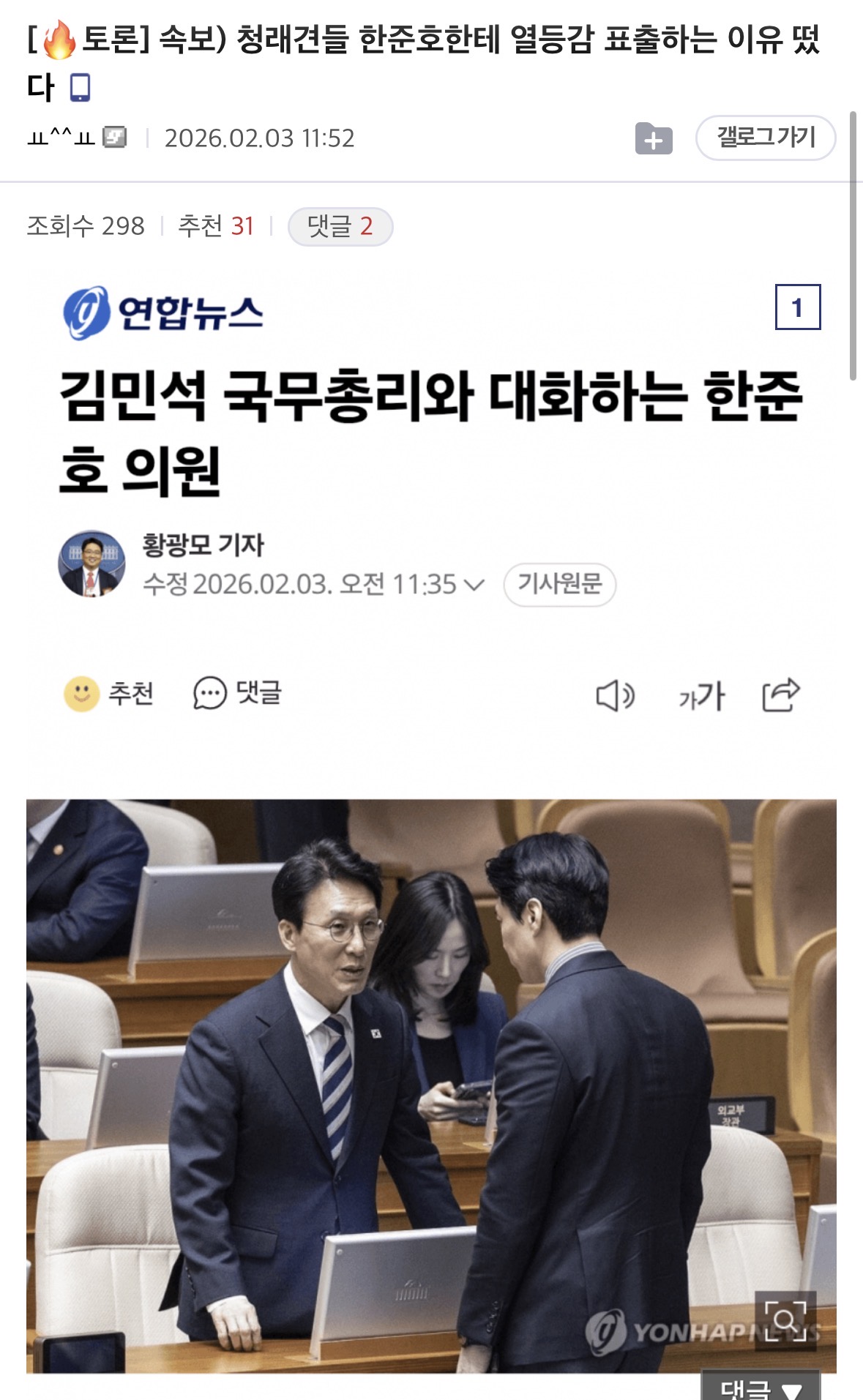This screenshot has height=1400, width=863.
Task: Open reporter 황광모 profile photo
Action: point(91,564)
